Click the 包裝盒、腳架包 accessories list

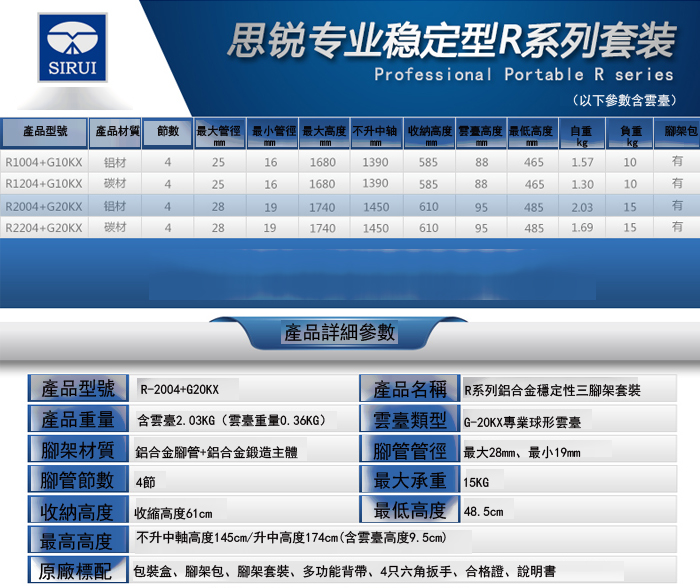345,571
